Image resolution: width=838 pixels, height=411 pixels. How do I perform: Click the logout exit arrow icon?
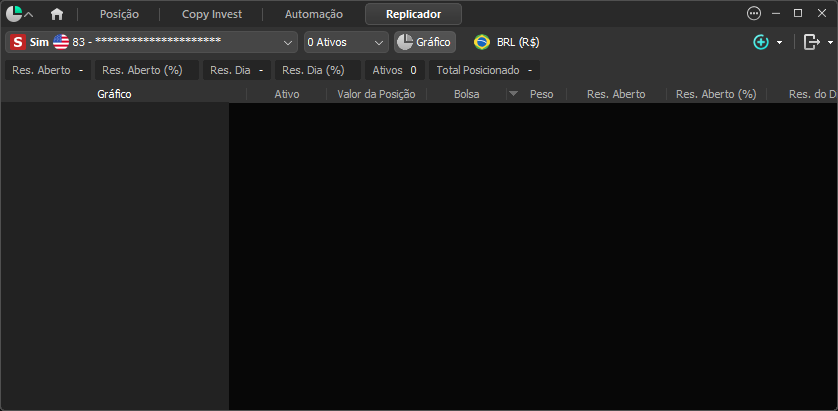pos(812,42)
